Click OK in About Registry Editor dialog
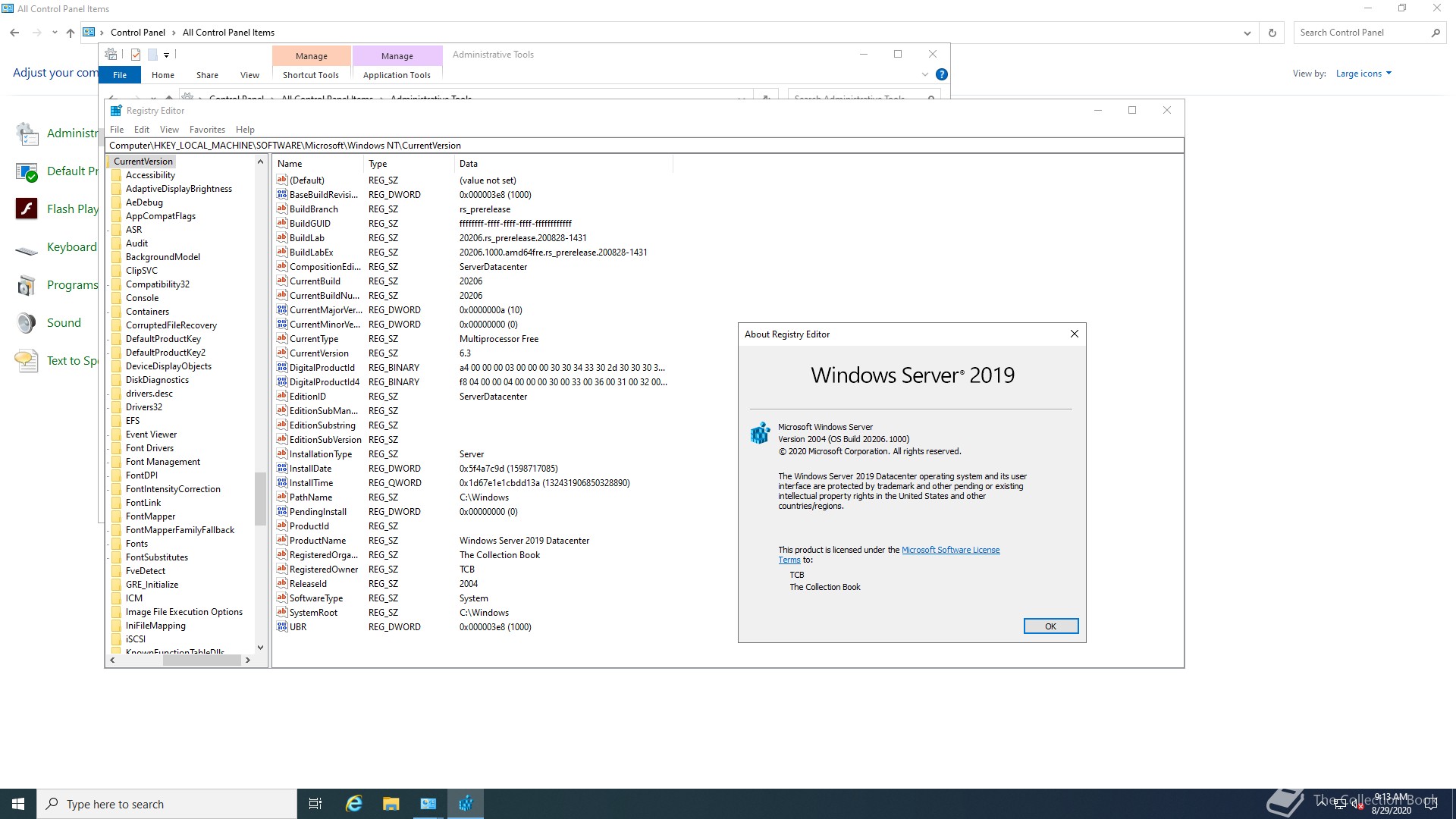Image resolution: width=1456 pixels, height=819 pixels. pos(1051,626)
